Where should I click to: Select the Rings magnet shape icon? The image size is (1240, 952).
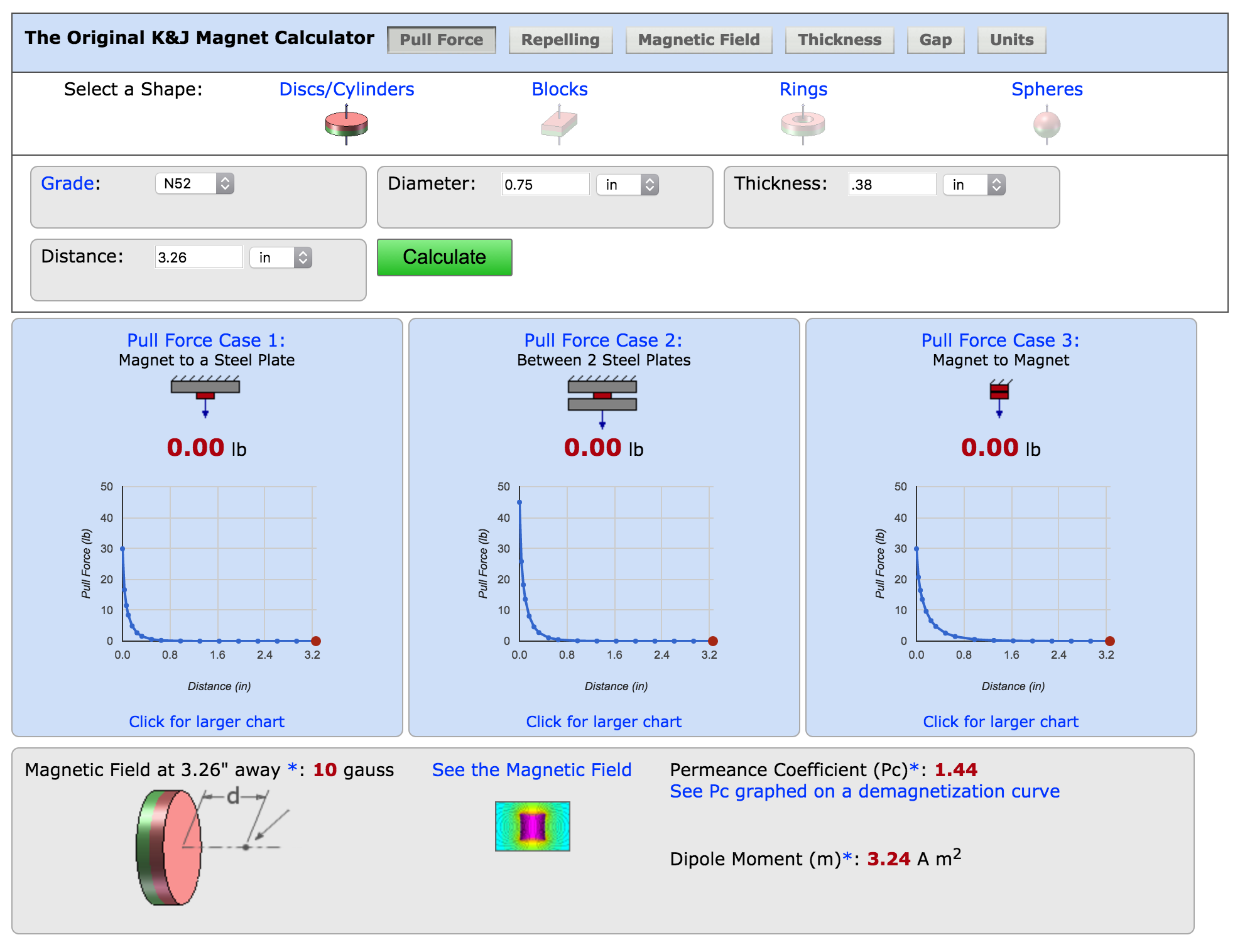[803, 124]
